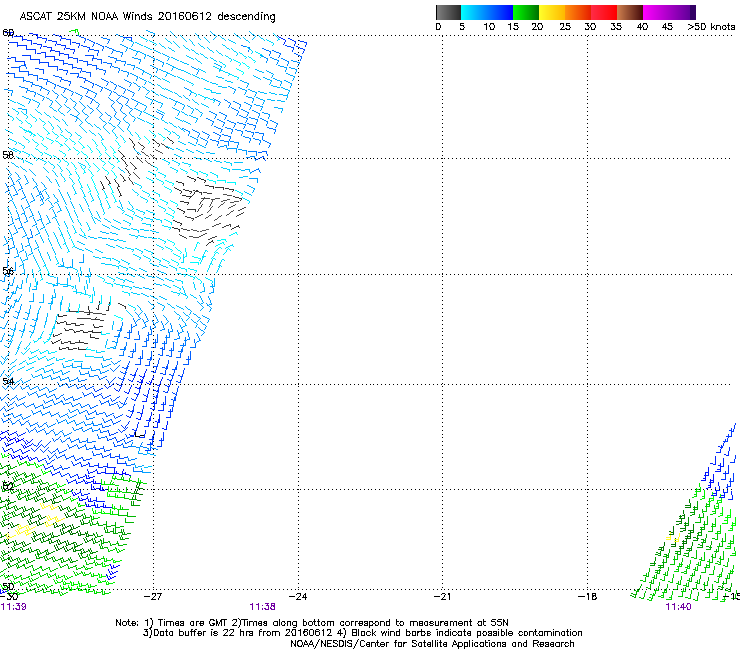Click the 'Times are GMT' note line

click(x=312, y=623)
